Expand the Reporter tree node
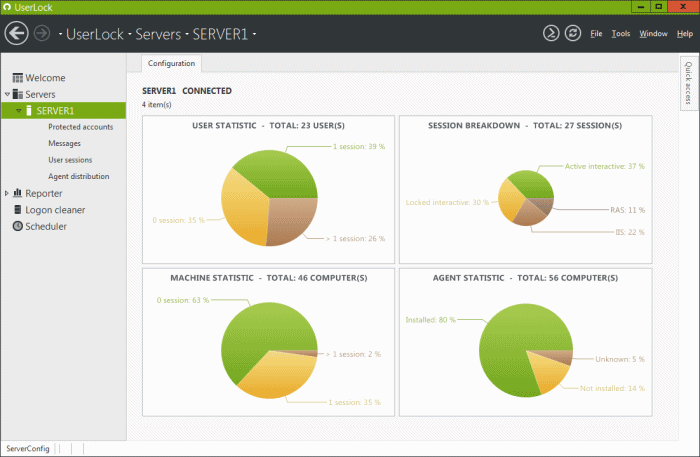Screen dimensions: 700x457 [6, 193]
